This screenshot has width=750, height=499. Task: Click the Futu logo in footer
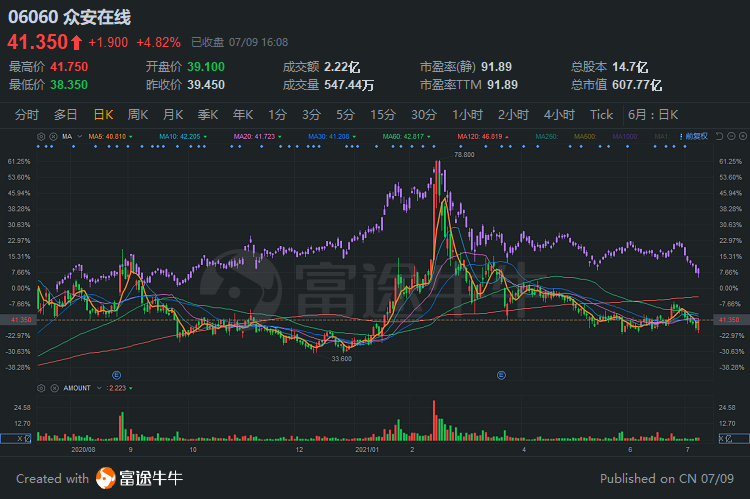tap(106, 478)
